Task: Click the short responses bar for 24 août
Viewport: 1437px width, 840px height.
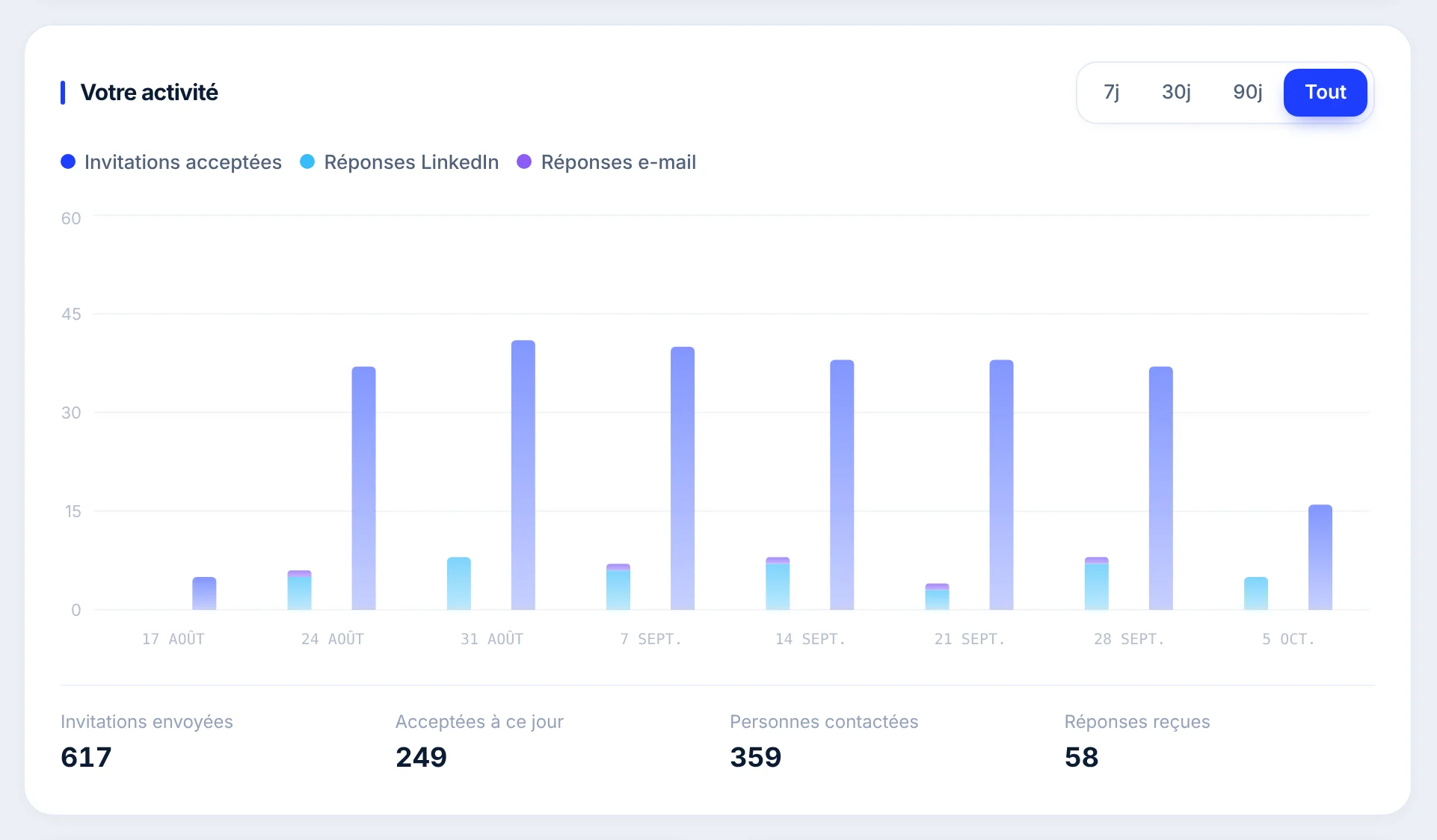Action: pos(299,590)
